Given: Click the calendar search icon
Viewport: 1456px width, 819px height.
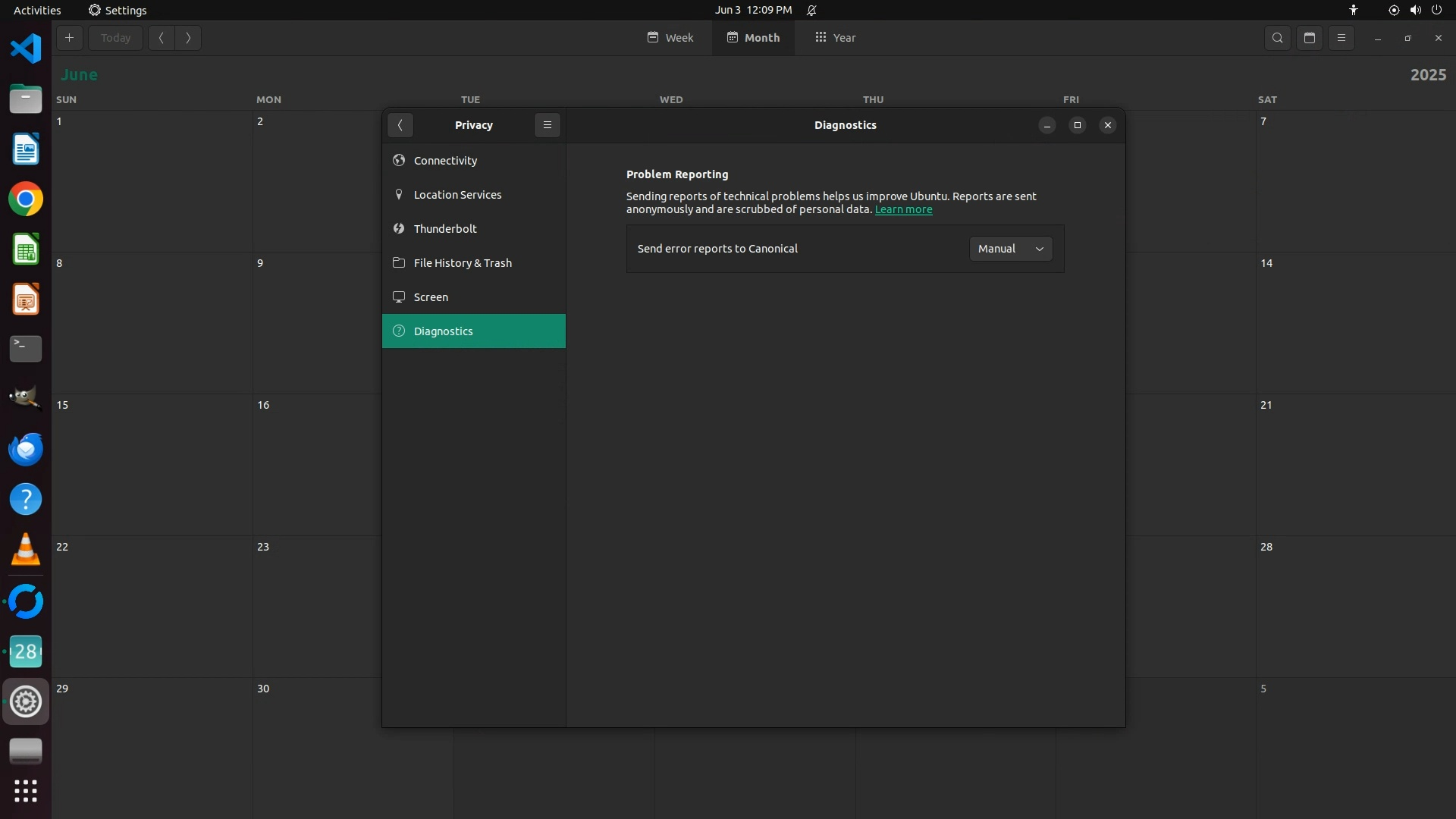Looking at the screenshot, I should [1277, 38].
